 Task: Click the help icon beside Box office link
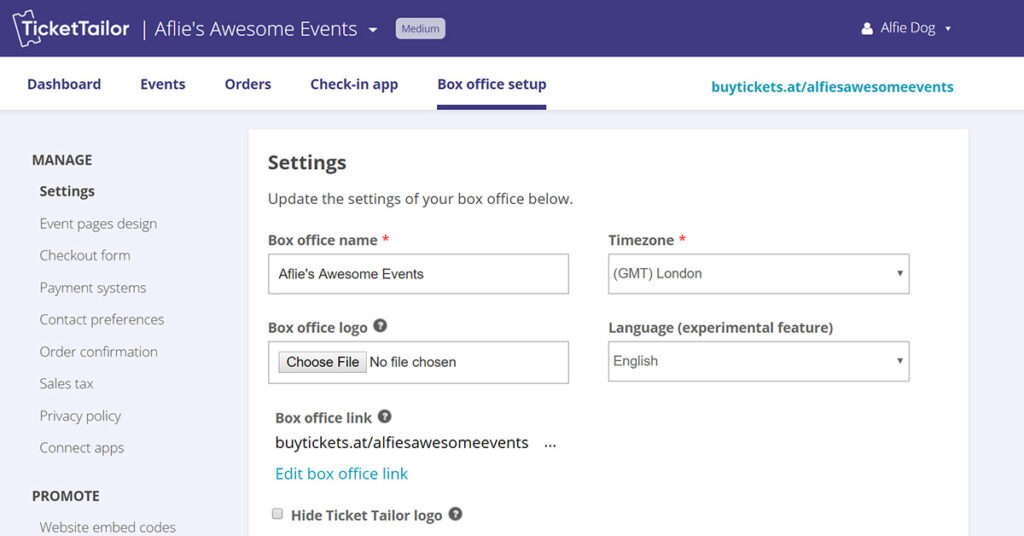[x=384, y=417]
